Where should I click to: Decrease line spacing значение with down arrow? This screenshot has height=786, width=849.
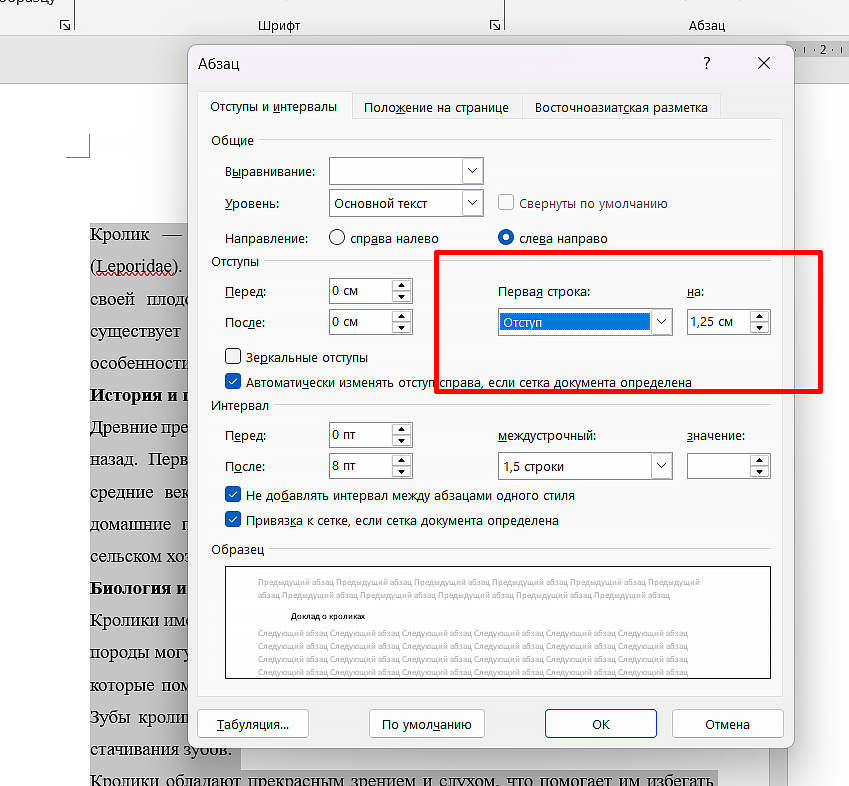(760, 472)
